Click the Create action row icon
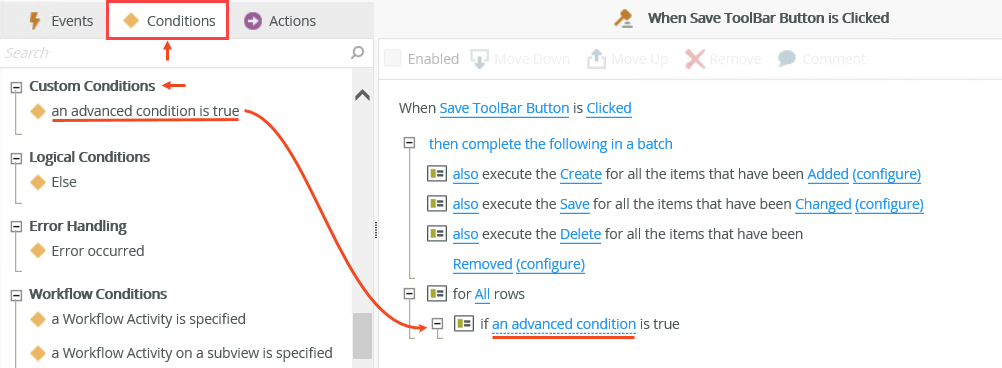Image resolution: width=1002 pixels, height=368 pixels. 437,174
